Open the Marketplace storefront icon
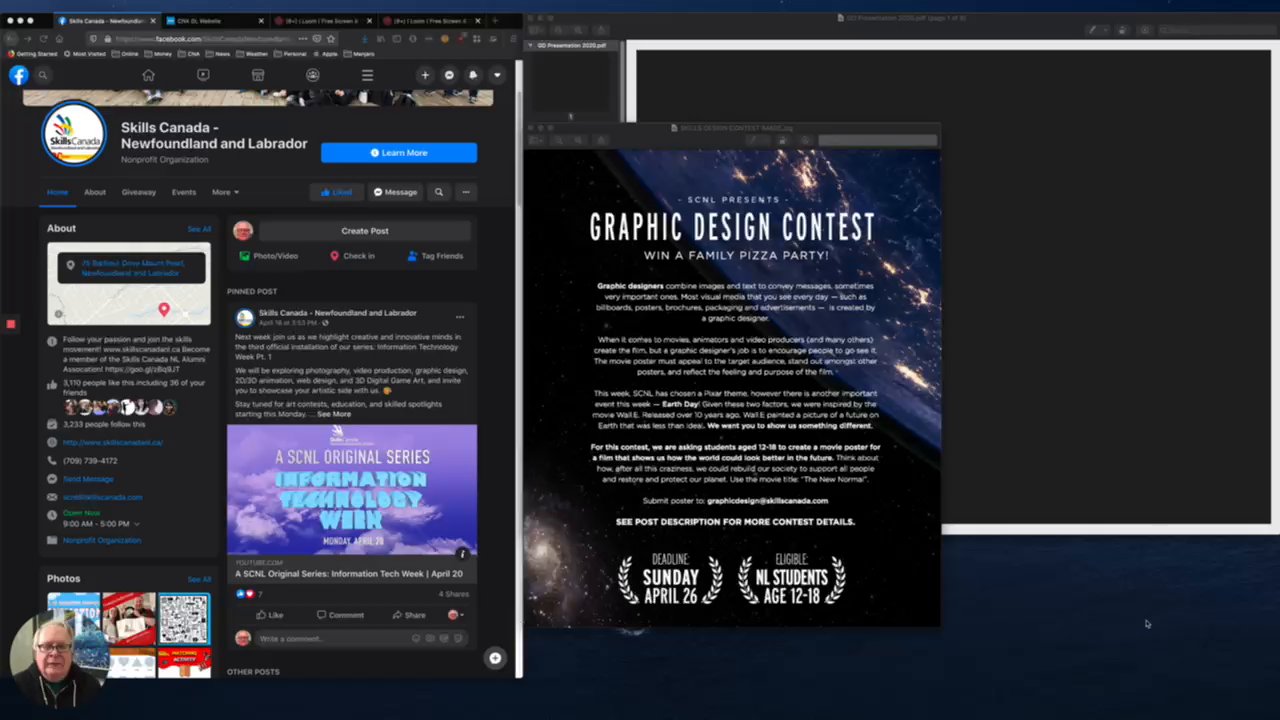 click(x=258, y=75)
